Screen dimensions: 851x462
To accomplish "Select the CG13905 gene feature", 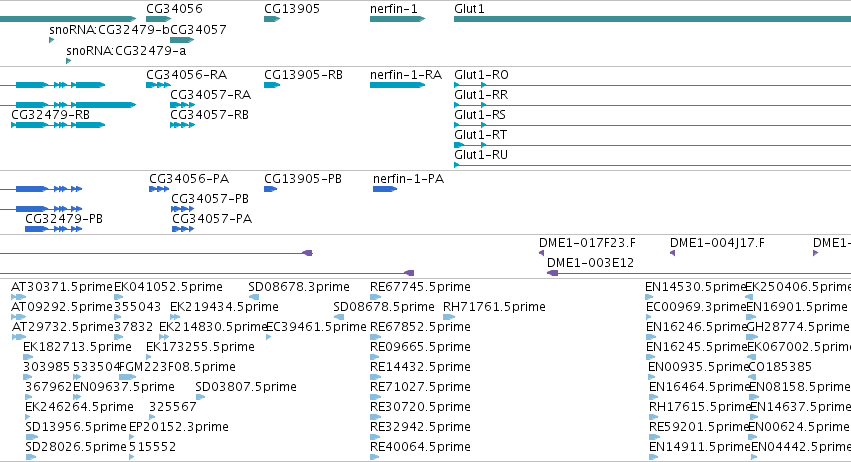I will (272, 19).
